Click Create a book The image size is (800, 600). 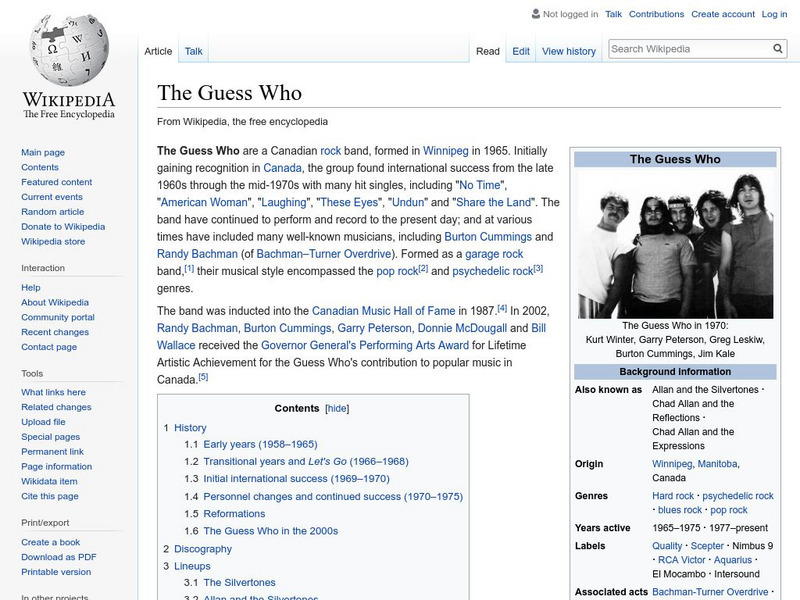click(51, 542)
